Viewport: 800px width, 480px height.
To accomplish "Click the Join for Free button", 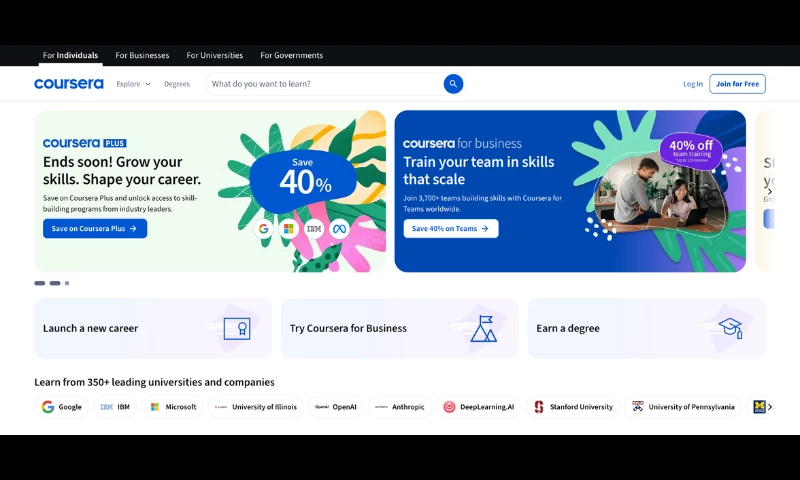I will [737, 84].
